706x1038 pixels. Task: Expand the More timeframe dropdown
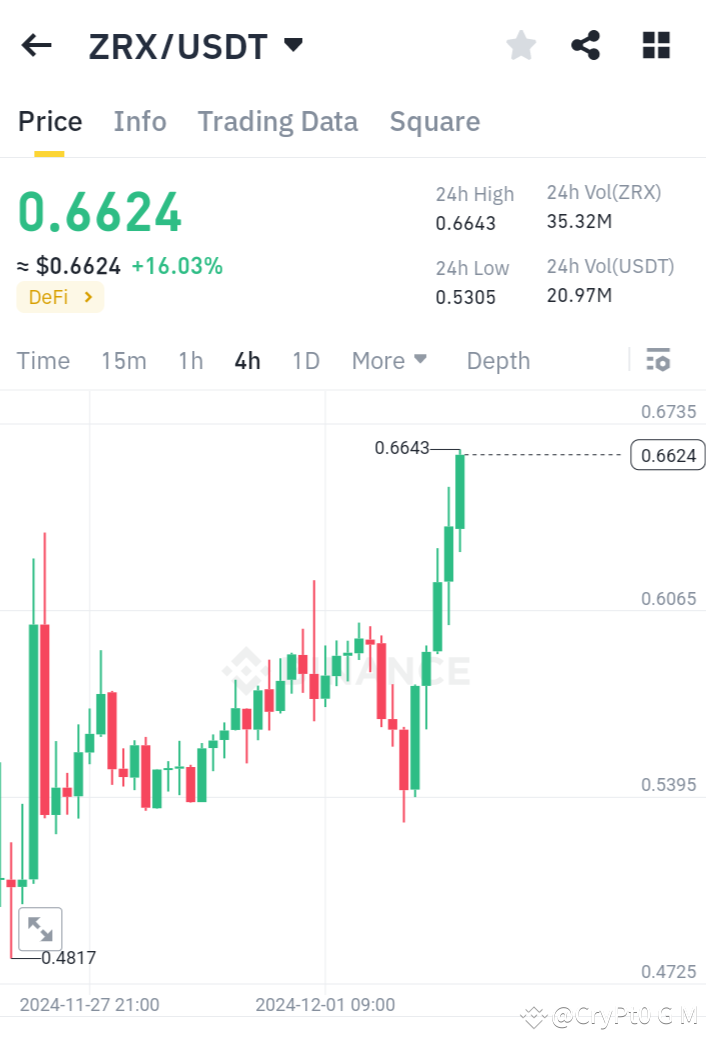tap(389, 360)
